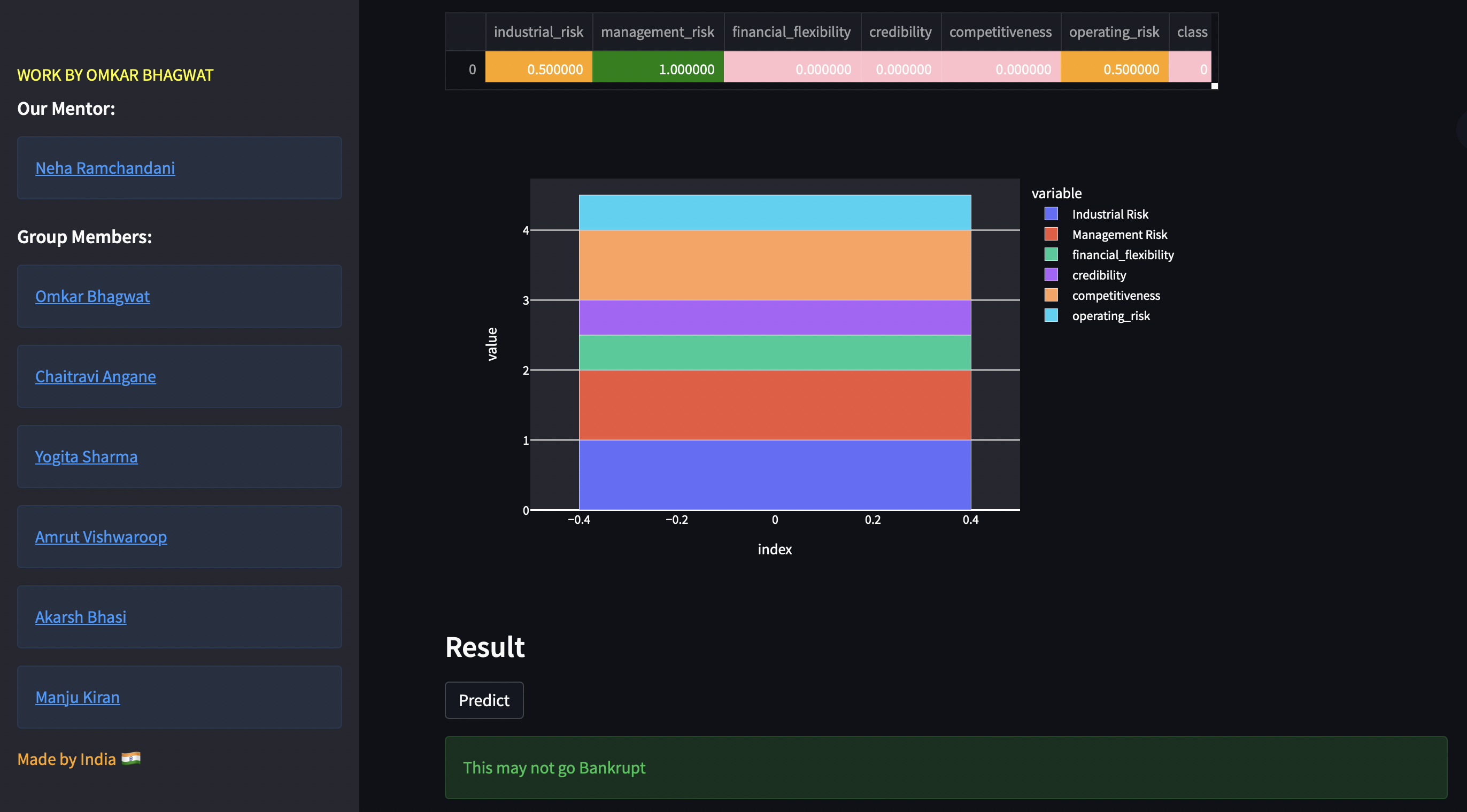This screenshot has height=812, width=1467.
Task: Open Amrut Vishwaroop link
Action: click(101, 538)
